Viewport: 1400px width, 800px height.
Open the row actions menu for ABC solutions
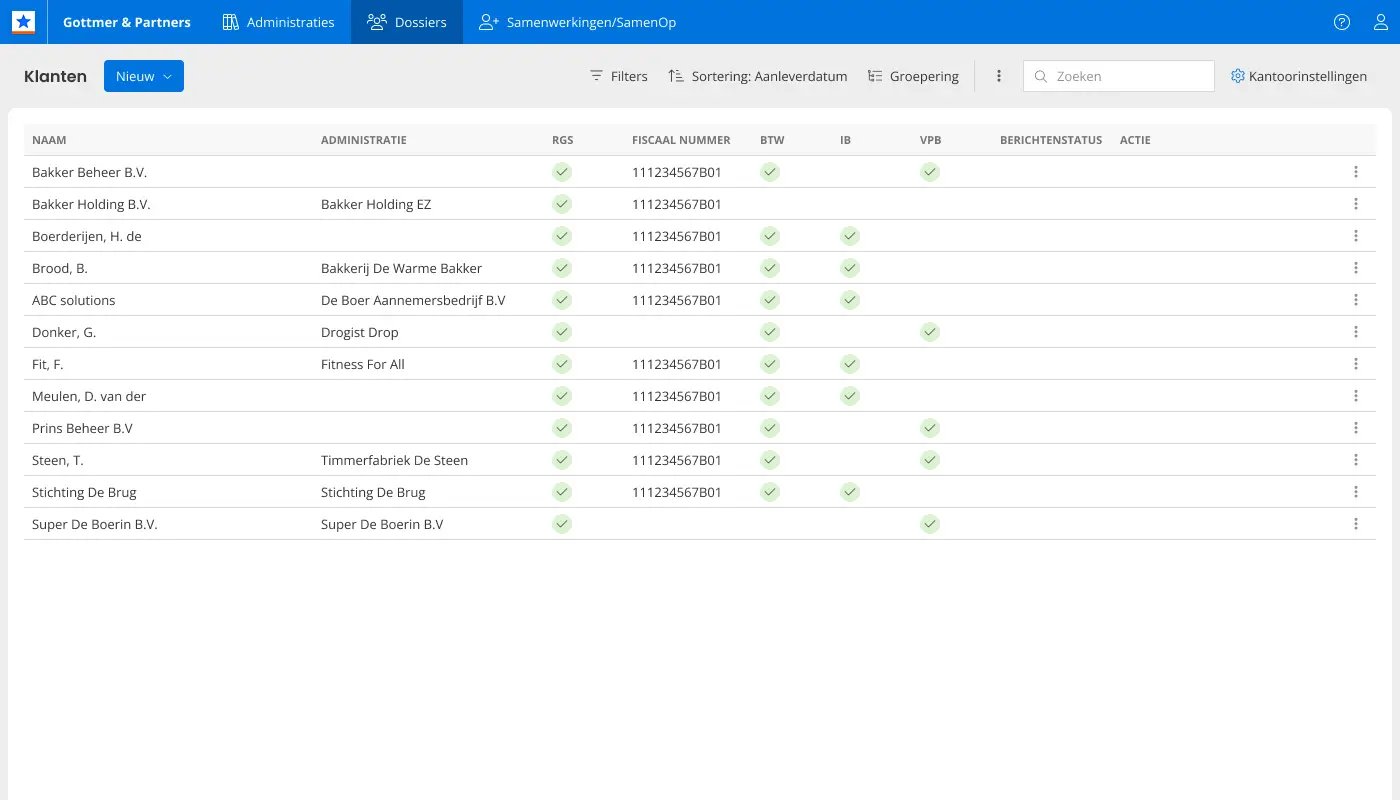click(1356, 299)
